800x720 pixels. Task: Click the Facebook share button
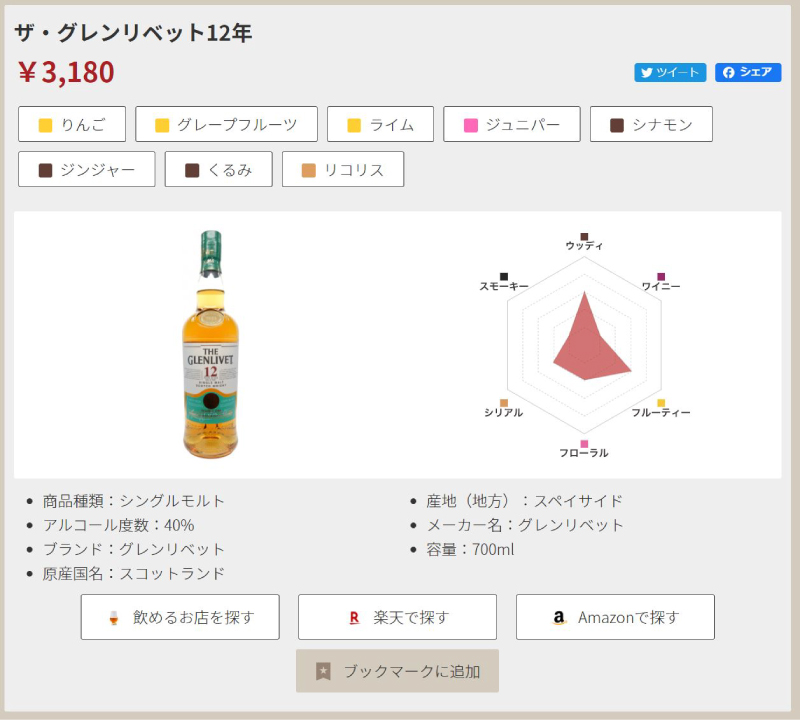pyautogui.click(x=747, y=72)
